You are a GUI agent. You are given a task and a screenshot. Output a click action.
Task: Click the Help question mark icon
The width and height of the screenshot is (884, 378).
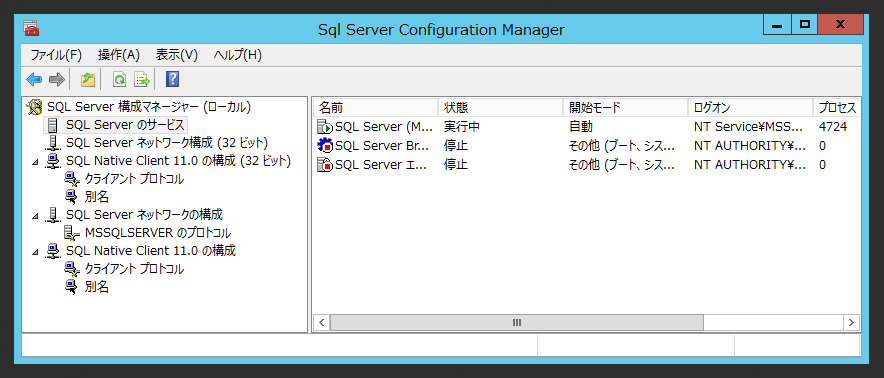(173, 80)
